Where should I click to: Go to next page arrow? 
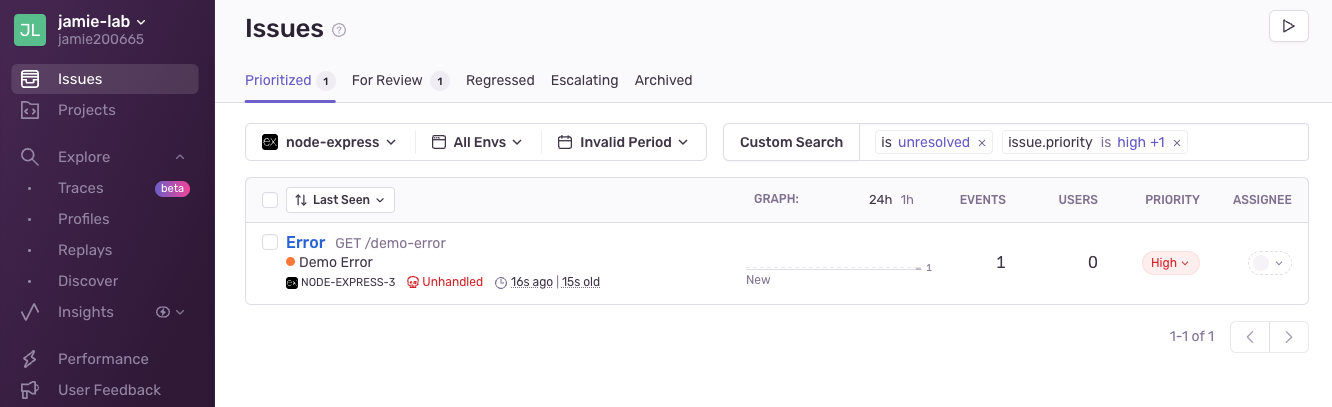click(1289, 337)
